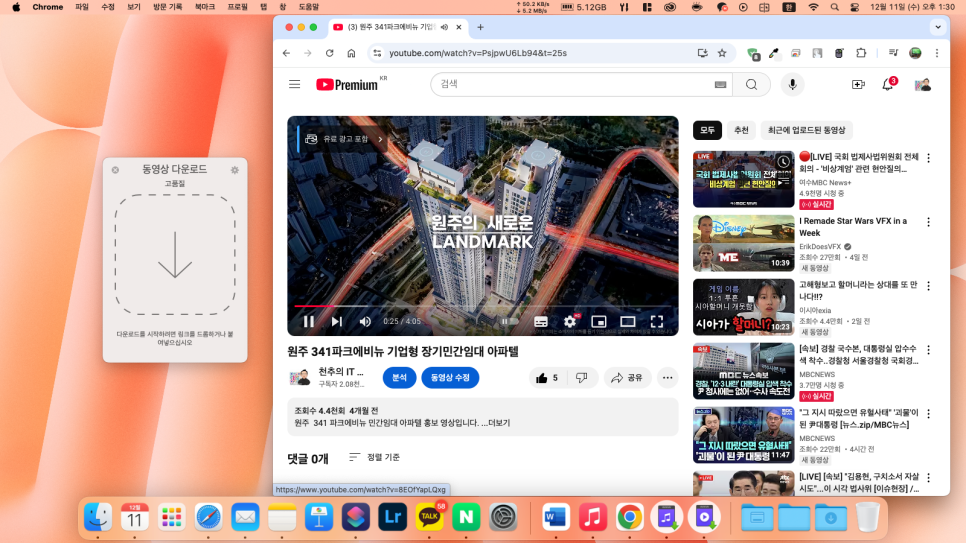Open the 그 지시 따랐으면 유혈사태 video title

coord(859,418)
